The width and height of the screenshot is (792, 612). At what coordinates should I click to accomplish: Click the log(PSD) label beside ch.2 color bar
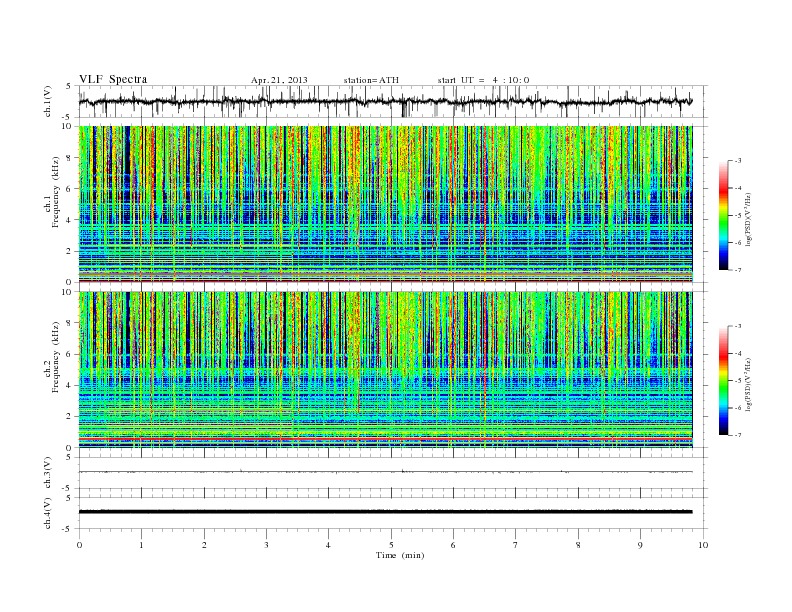(x=749, y=384)
